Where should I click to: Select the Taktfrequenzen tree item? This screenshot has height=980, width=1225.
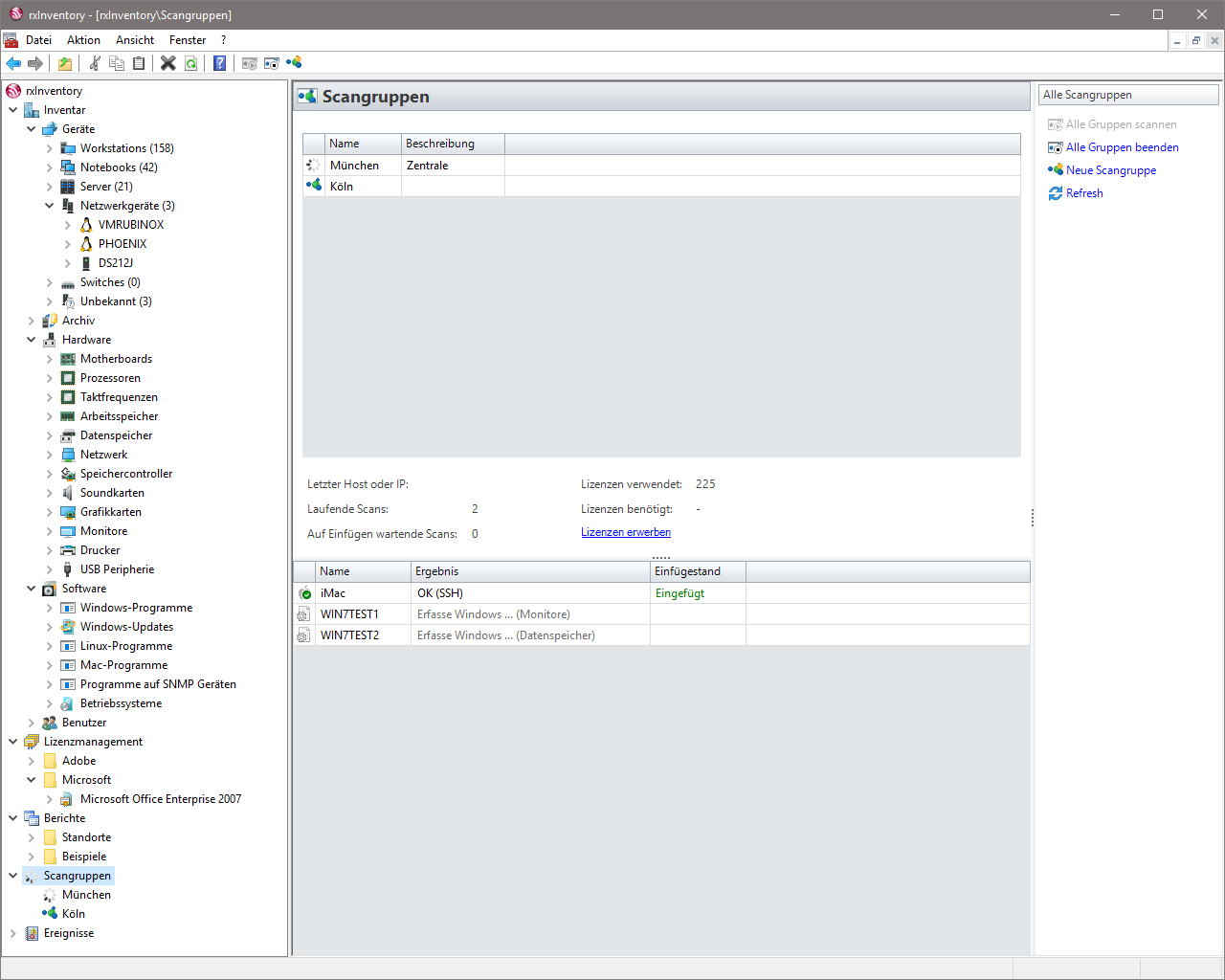119,397
